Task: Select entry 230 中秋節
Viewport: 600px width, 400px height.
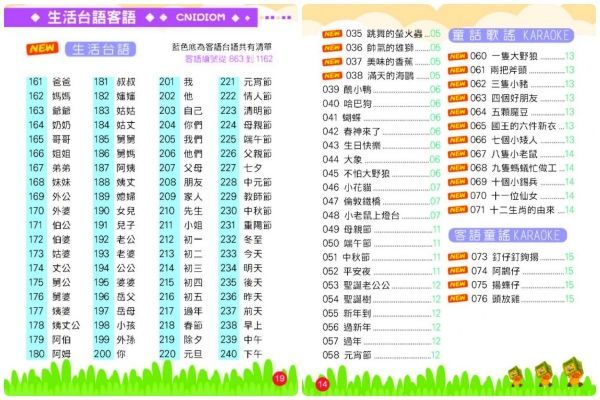Action: 246,211
